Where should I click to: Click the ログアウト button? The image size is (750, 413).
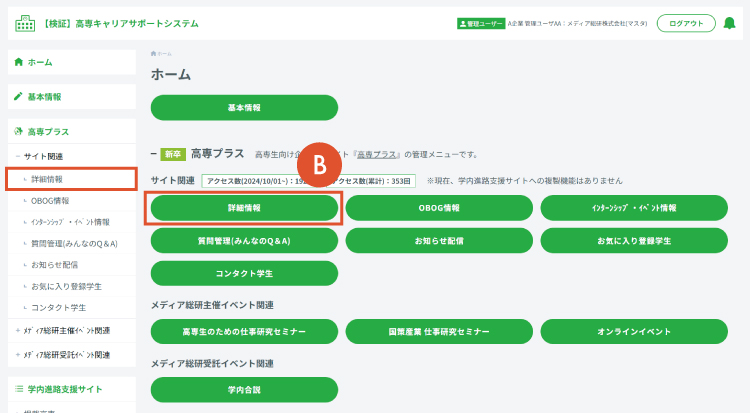686,23
